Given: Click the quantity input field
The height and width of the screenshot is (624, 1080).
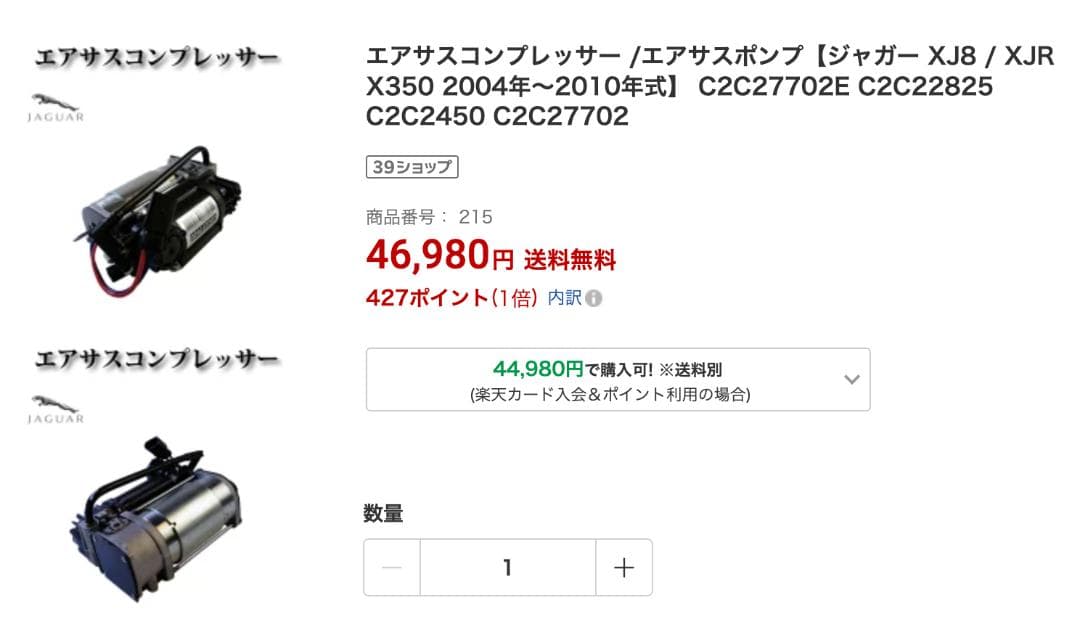Looking at the screenshot, I should [507, 568].
